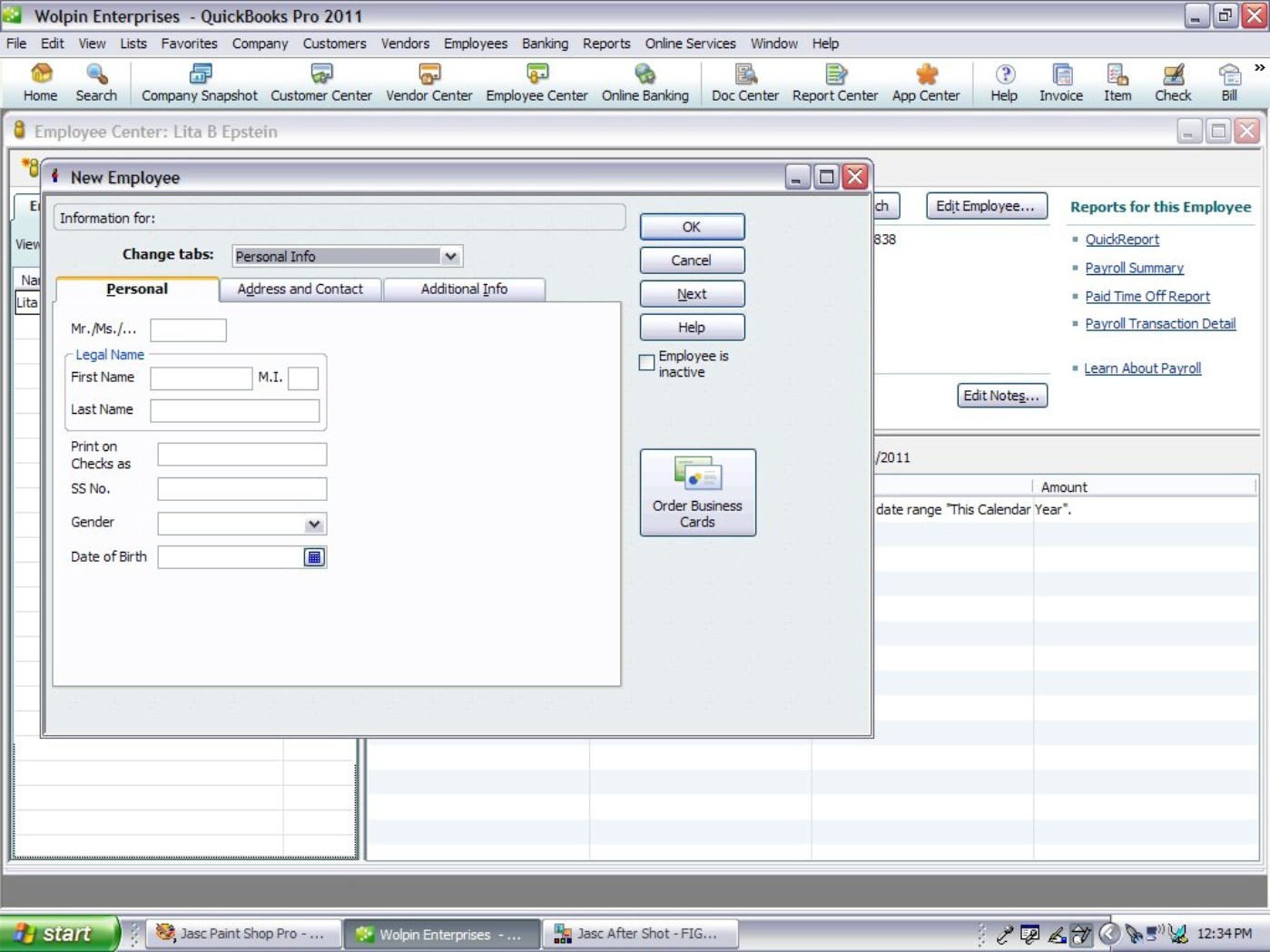Open the File menu
The image size is (1270, 952).
point(16,44)
